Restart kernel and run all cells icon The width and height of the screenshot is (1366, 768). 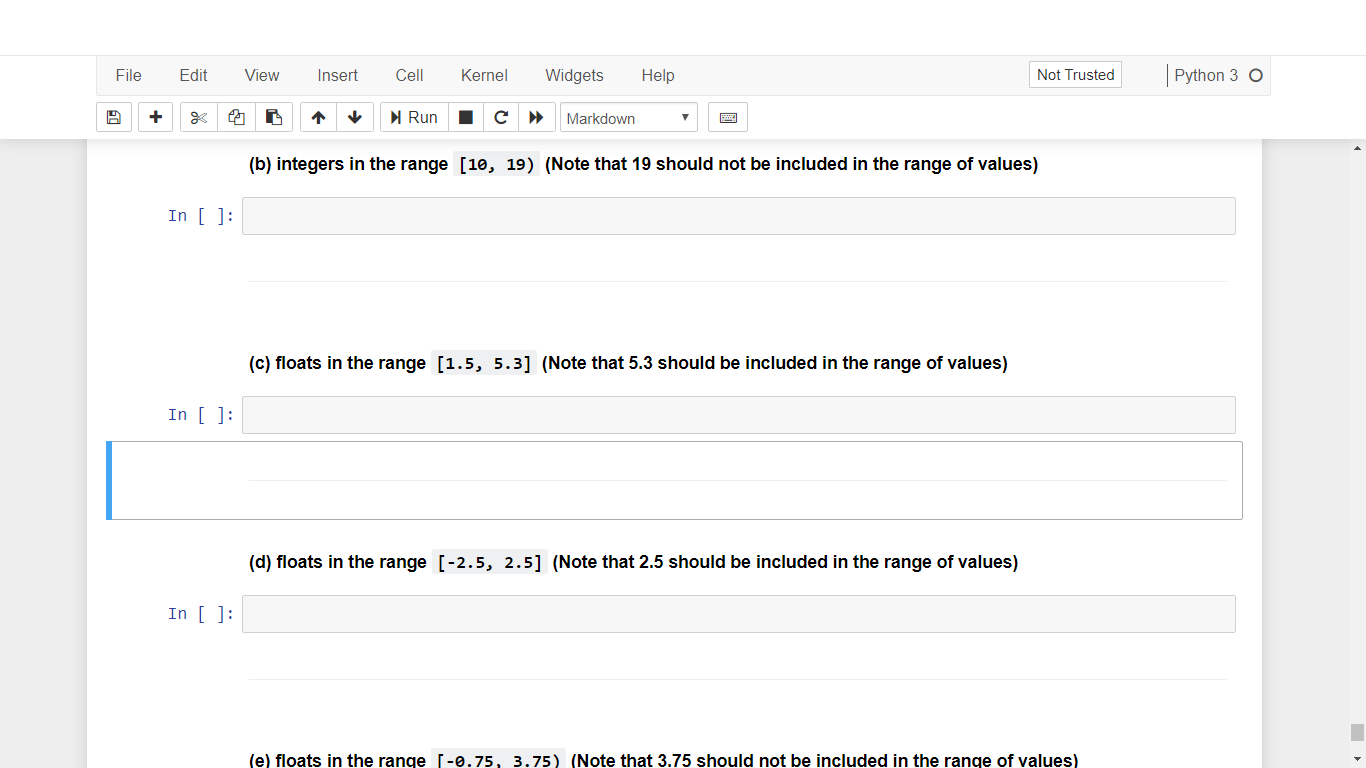(x=536, y=117)
